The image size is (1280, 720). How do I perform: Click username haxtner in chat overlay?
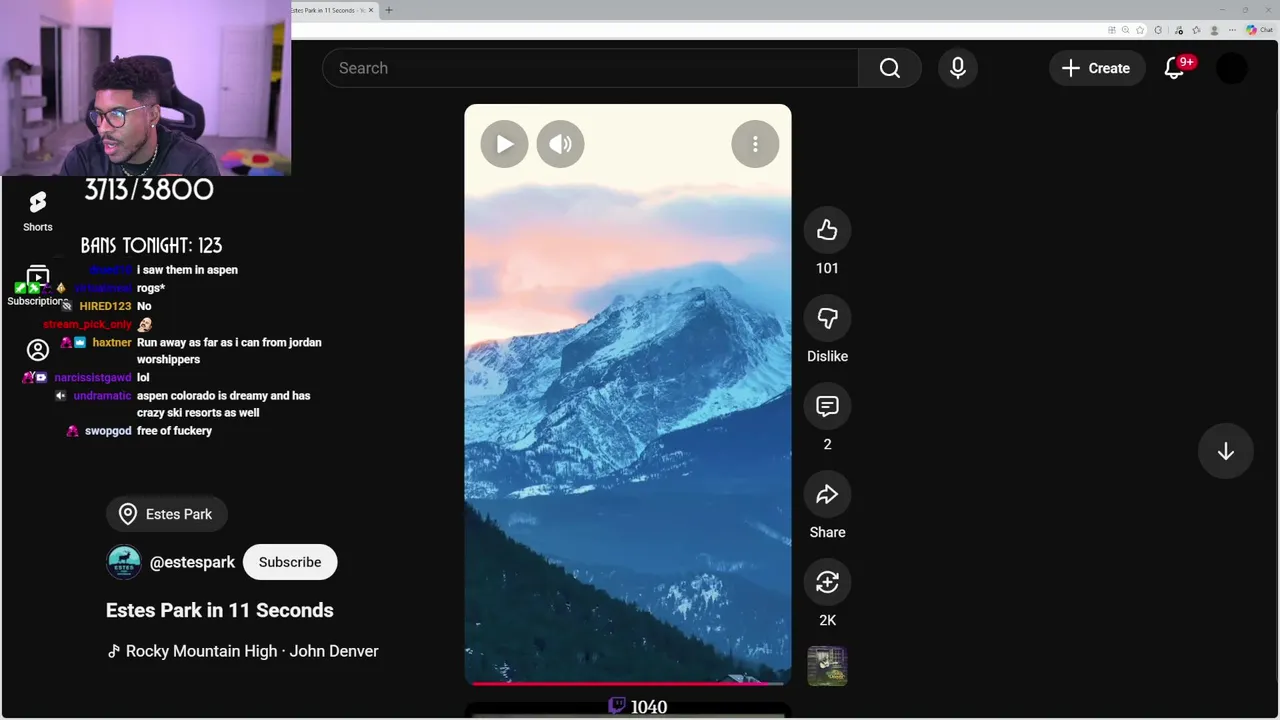[x=112, y=342]
